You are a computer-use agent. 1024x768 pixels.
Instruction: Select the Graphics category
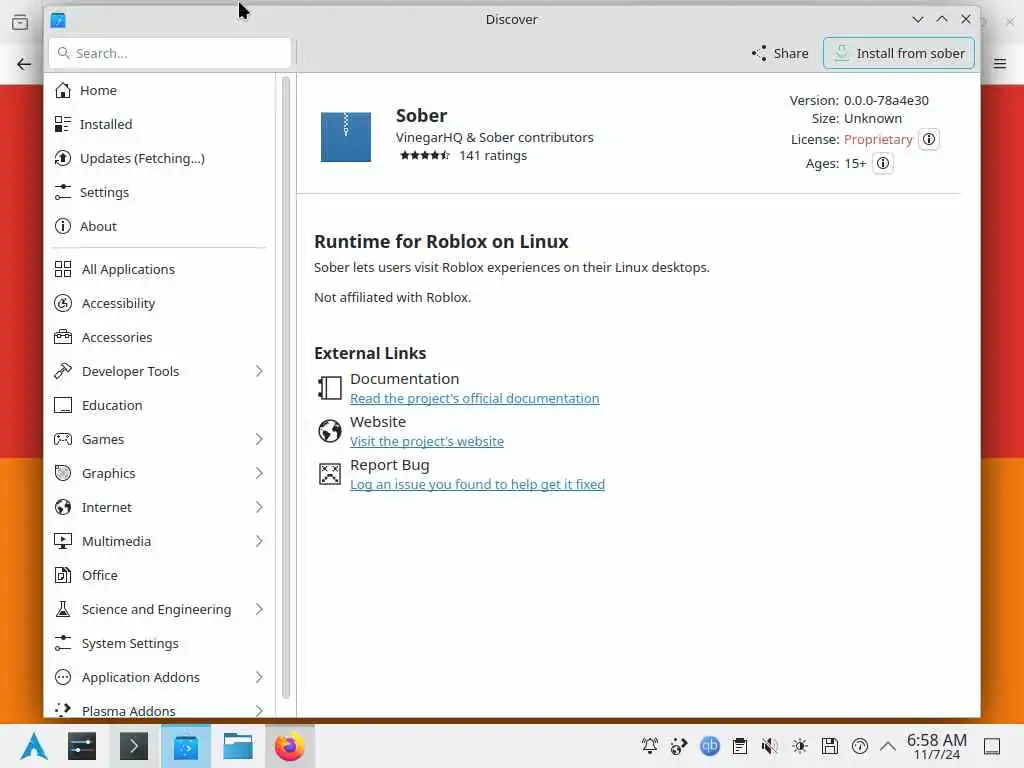(x=160, y=473)
